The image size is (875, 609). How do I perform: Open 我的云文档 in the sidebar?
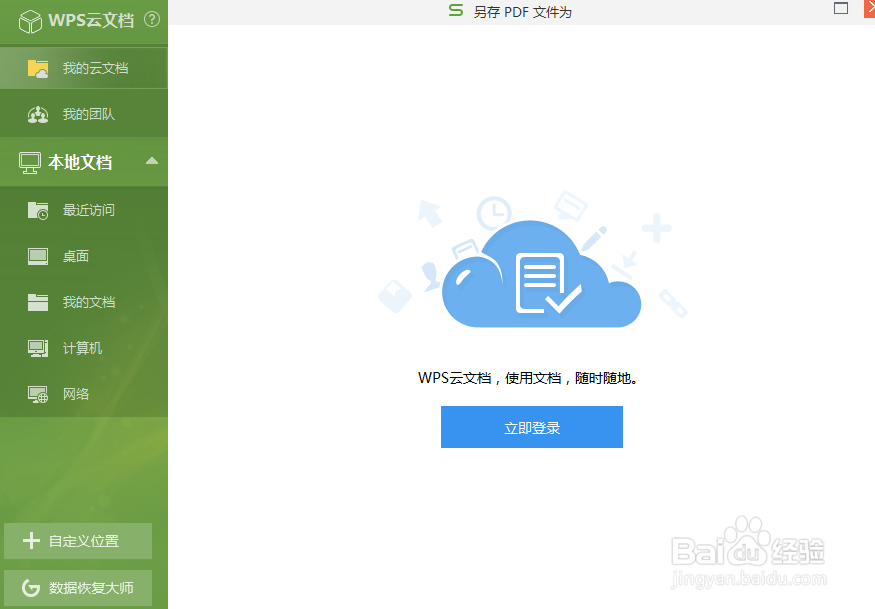pos(84,68)
